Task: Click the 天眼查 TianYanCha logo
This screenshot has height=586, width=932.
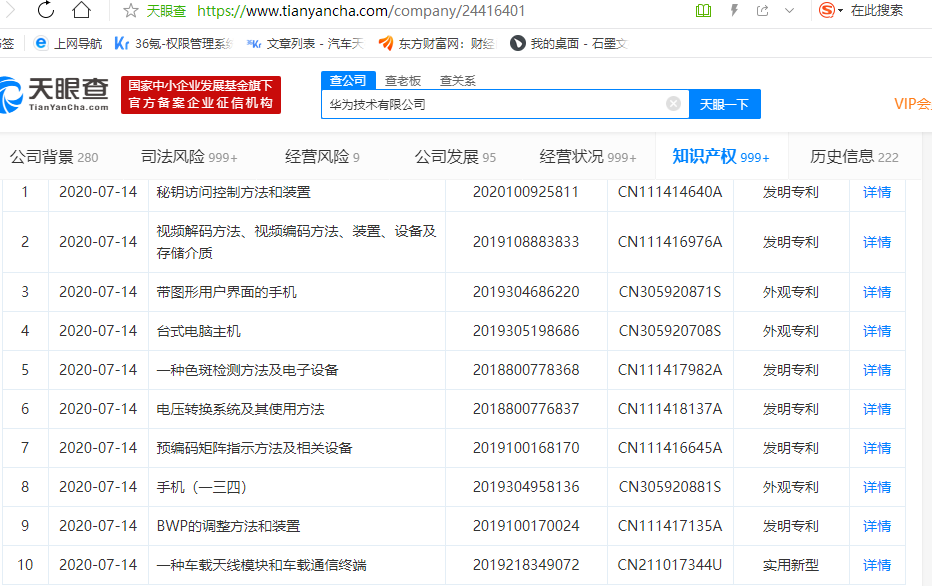Action: [55, 94]
